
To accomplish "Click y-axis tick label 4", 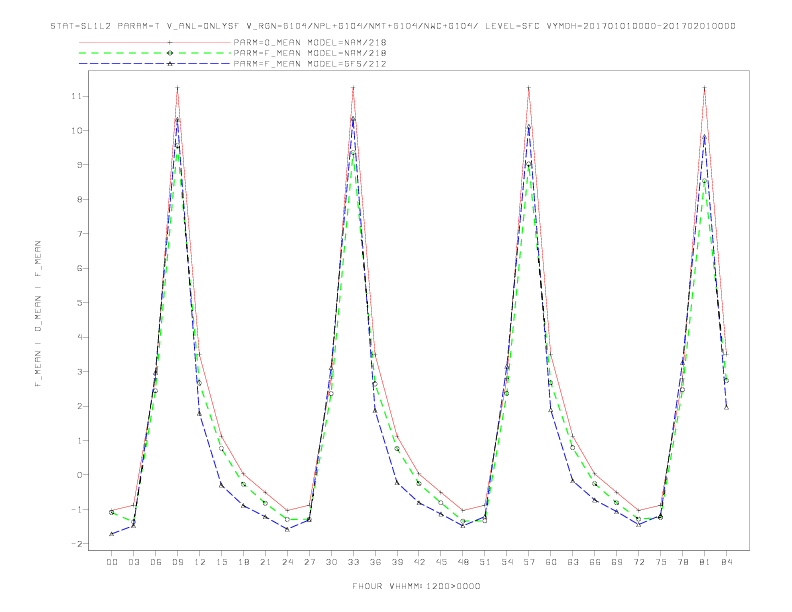I will (x=80, y=337).
